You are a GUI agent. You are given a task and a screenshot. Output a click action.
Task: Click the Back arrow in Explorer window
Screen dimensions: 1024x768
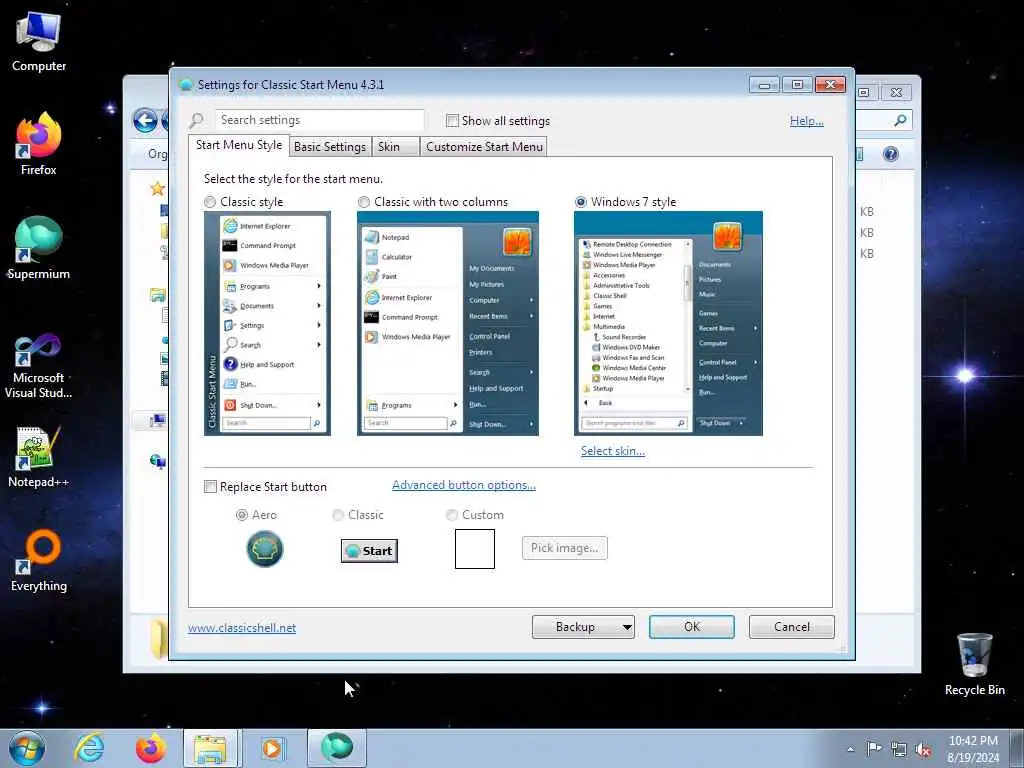(145, 120)
